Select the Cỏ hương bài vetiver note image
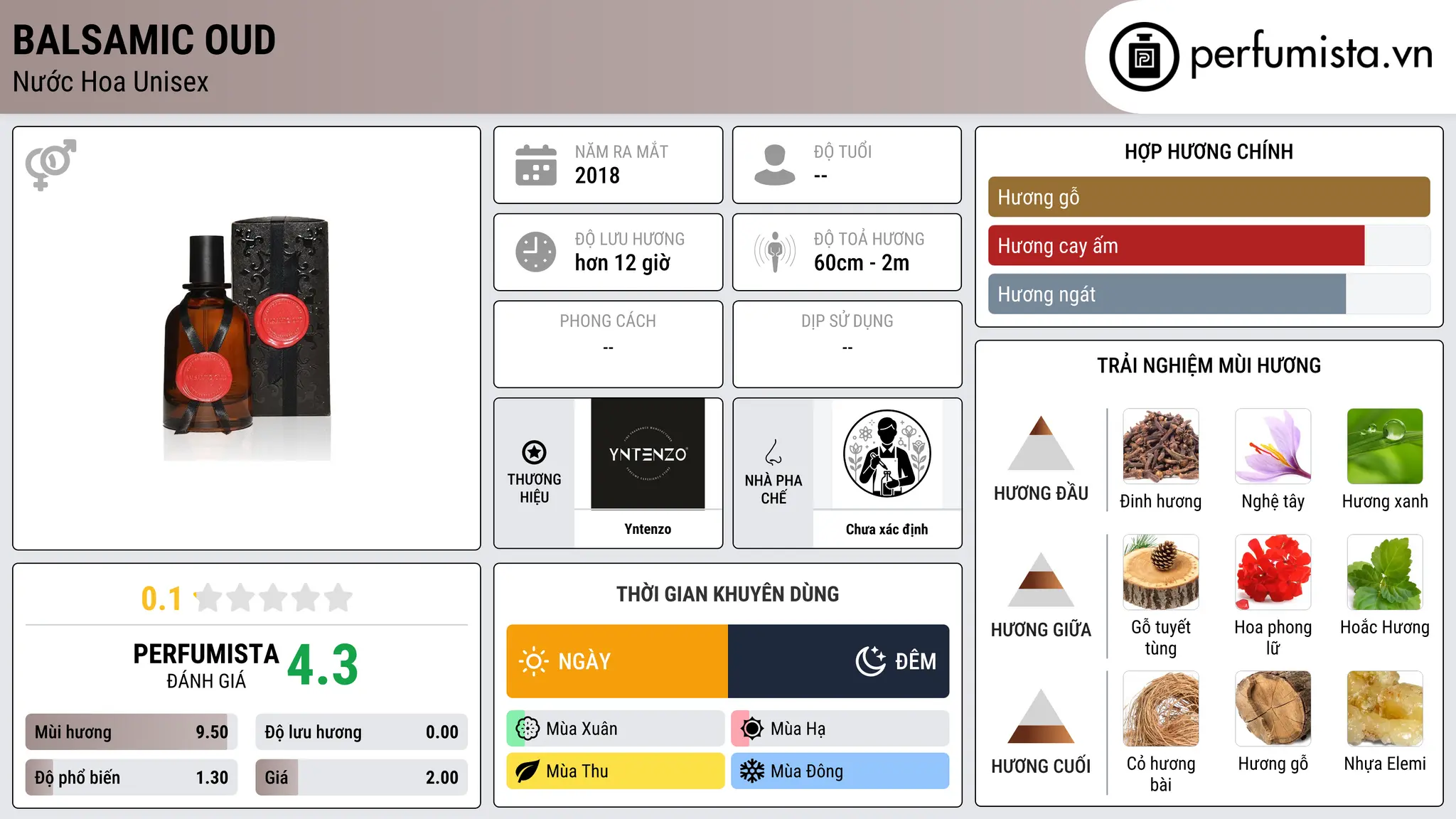The width and height of the screenshot is (1456, 819). tap(1161, 709)
